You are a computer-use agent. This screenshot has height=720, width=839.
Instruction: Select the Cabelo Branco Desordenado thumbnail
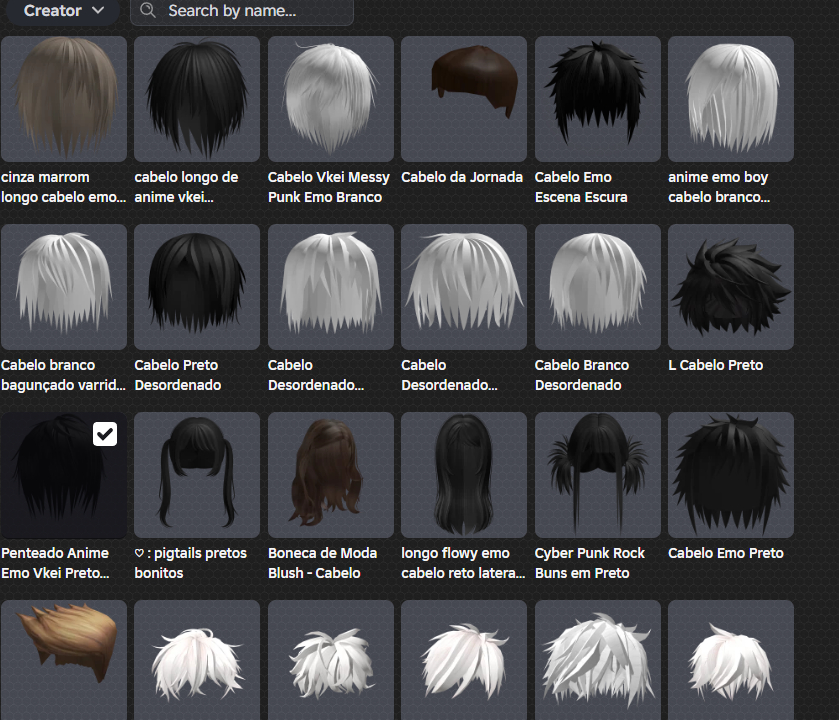[598, 287]
